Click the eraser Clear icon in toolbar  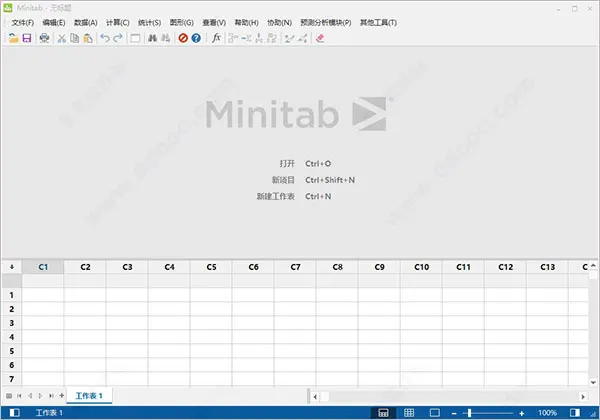[x=320, y=38]
